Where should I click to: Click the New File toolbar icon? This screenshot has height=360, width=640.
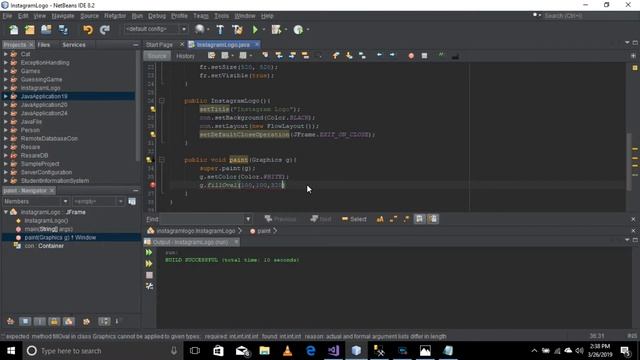(13, 30)
